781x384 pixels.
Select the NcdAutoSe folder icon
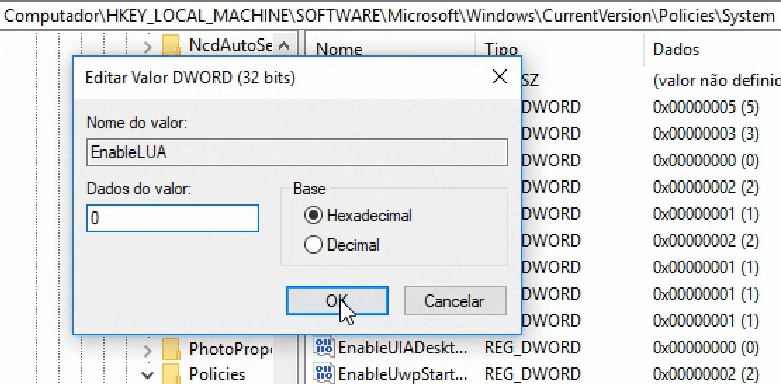[x=172, y=45]
